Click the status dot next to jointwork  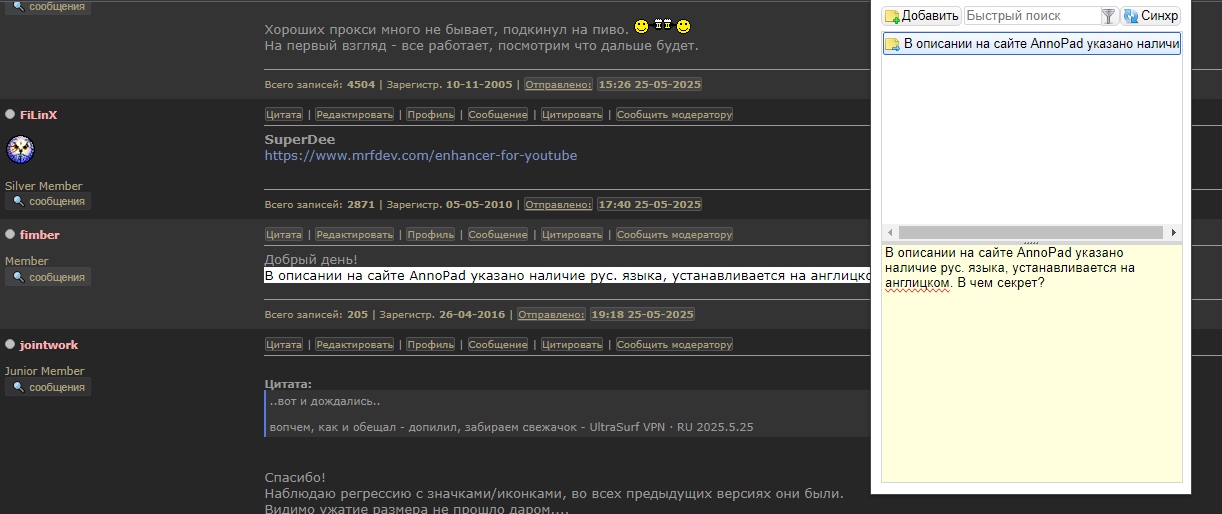click(10, 345)
